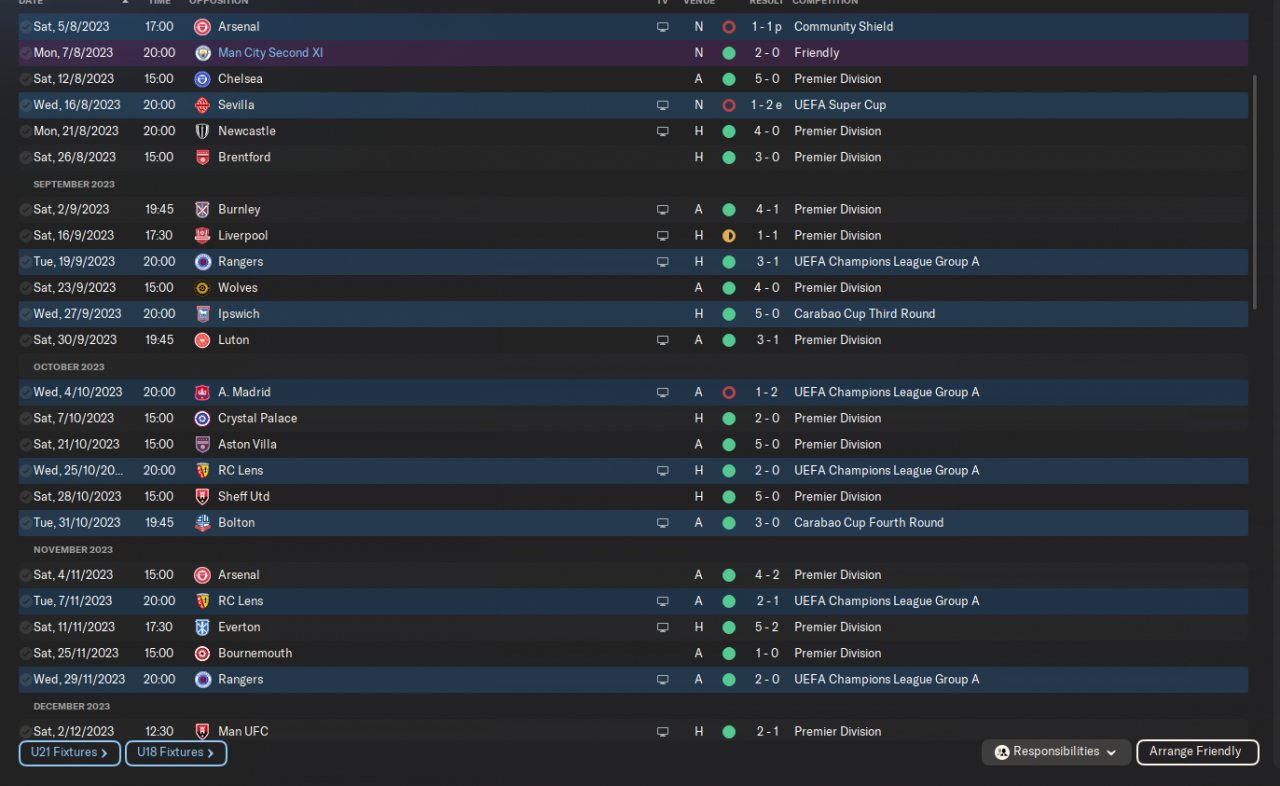This screenshot has height=786, width=1280.
Task: Click the Arrange Friendly button
Action: pos(1196,752)
